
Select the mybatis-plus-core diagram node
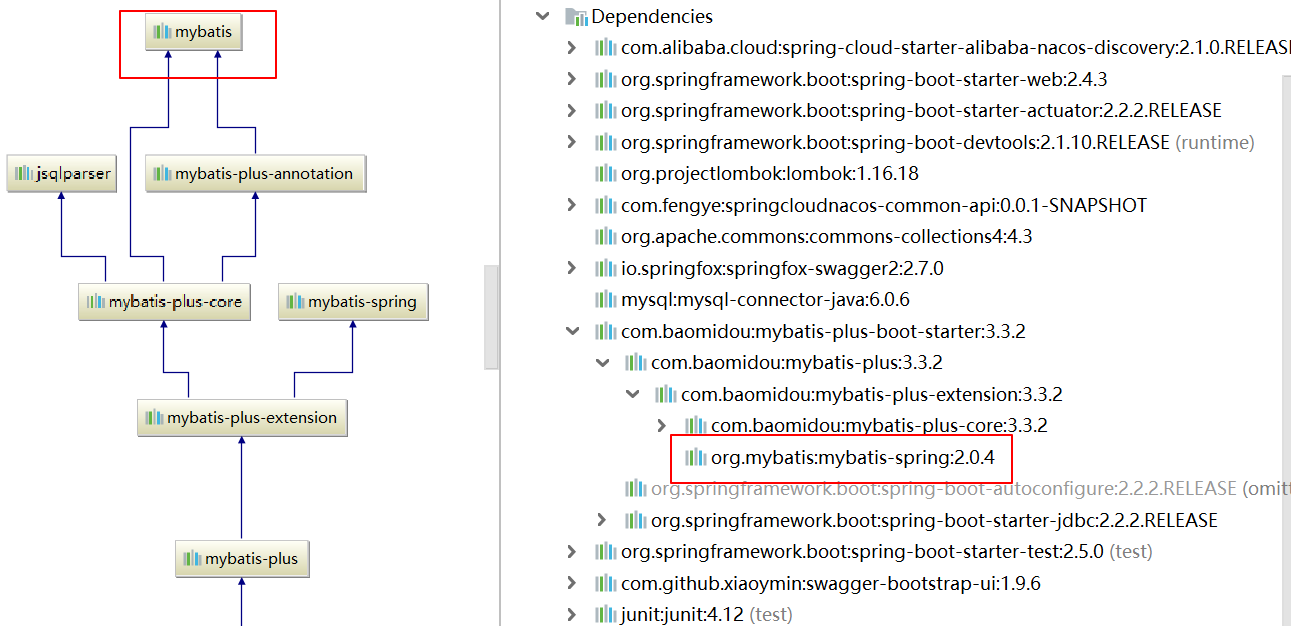tap(164, 302)
